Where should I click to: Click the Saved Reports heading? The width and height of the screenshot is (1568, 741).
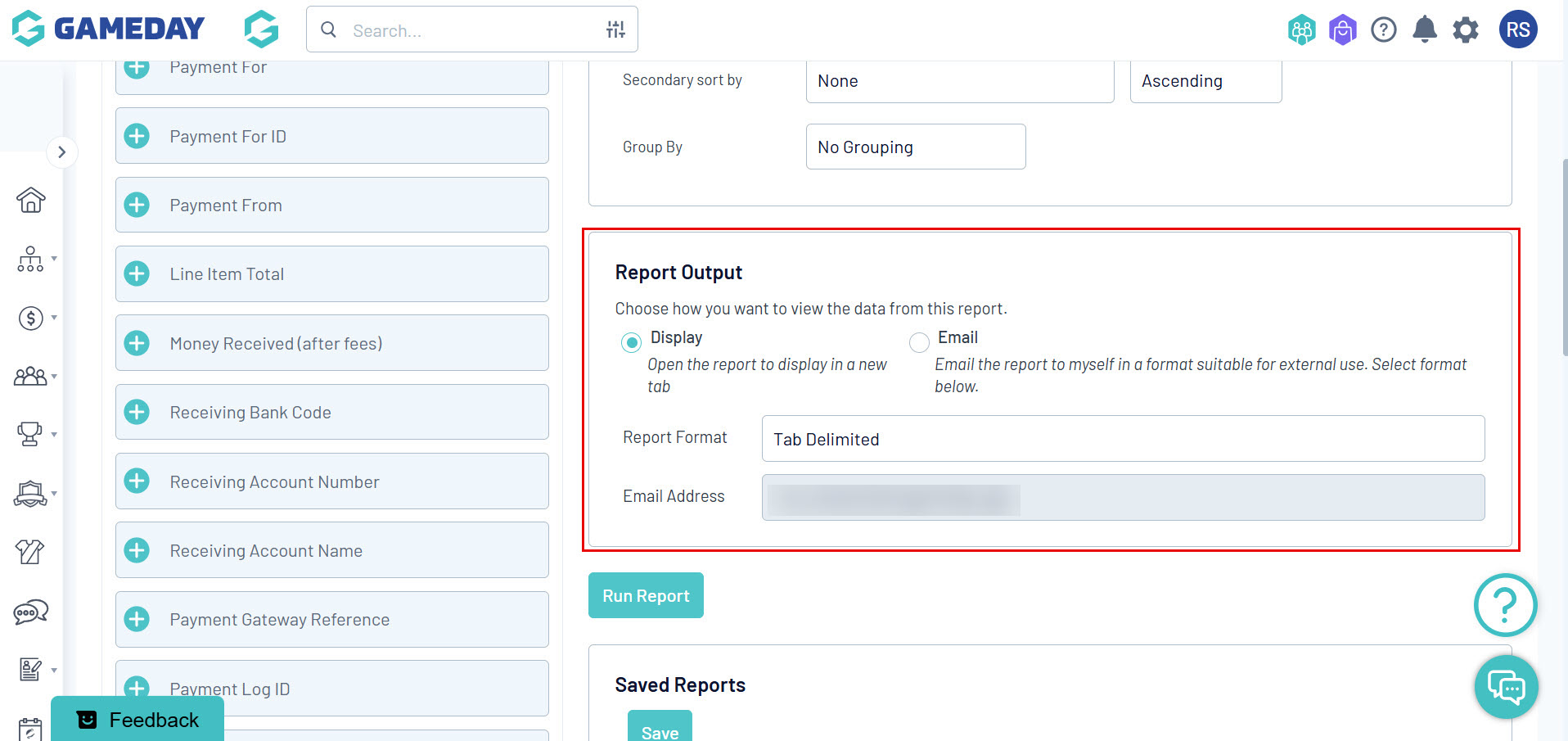tap(680, 685)
